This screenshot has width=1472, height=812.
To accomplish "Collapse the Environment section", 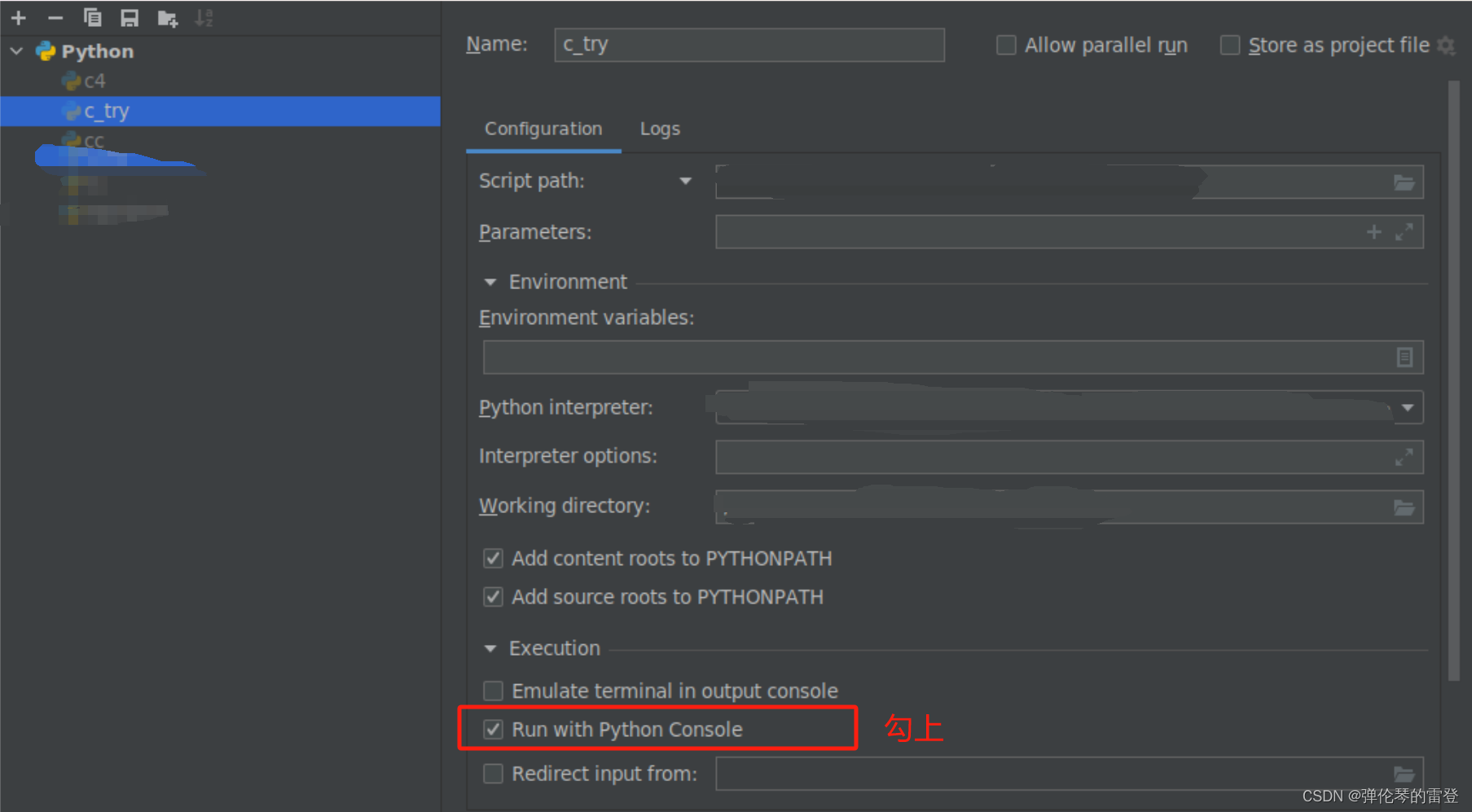I will 490,283.
